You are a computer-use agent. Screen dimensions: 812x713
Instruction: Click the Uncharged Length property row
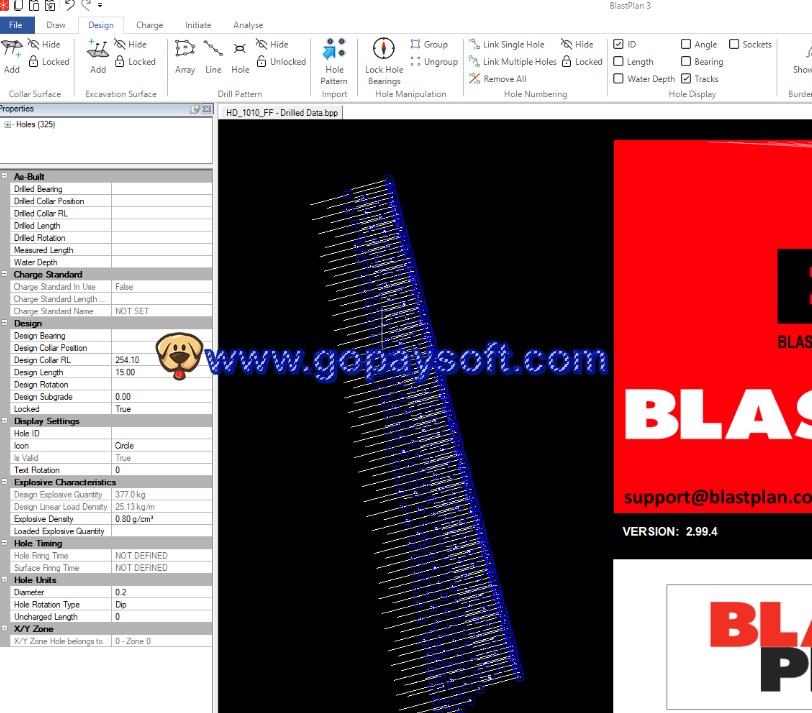click(x=111, y=617)
